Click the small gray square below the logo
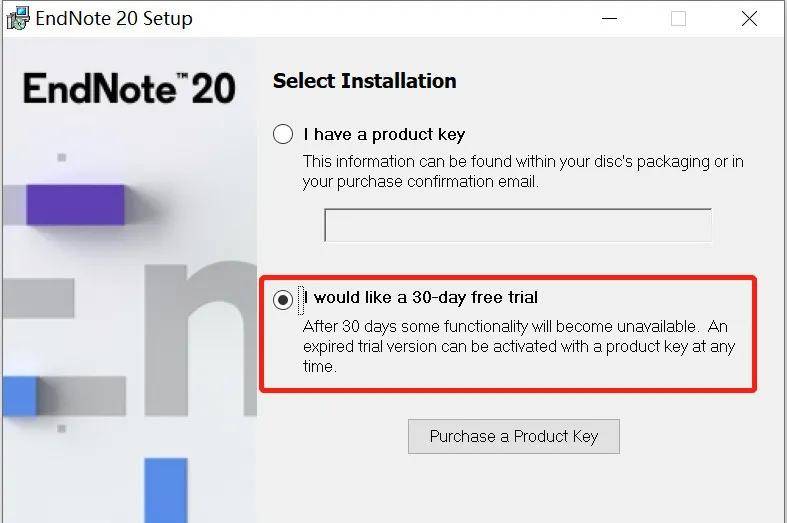 (x=62, y=157)
